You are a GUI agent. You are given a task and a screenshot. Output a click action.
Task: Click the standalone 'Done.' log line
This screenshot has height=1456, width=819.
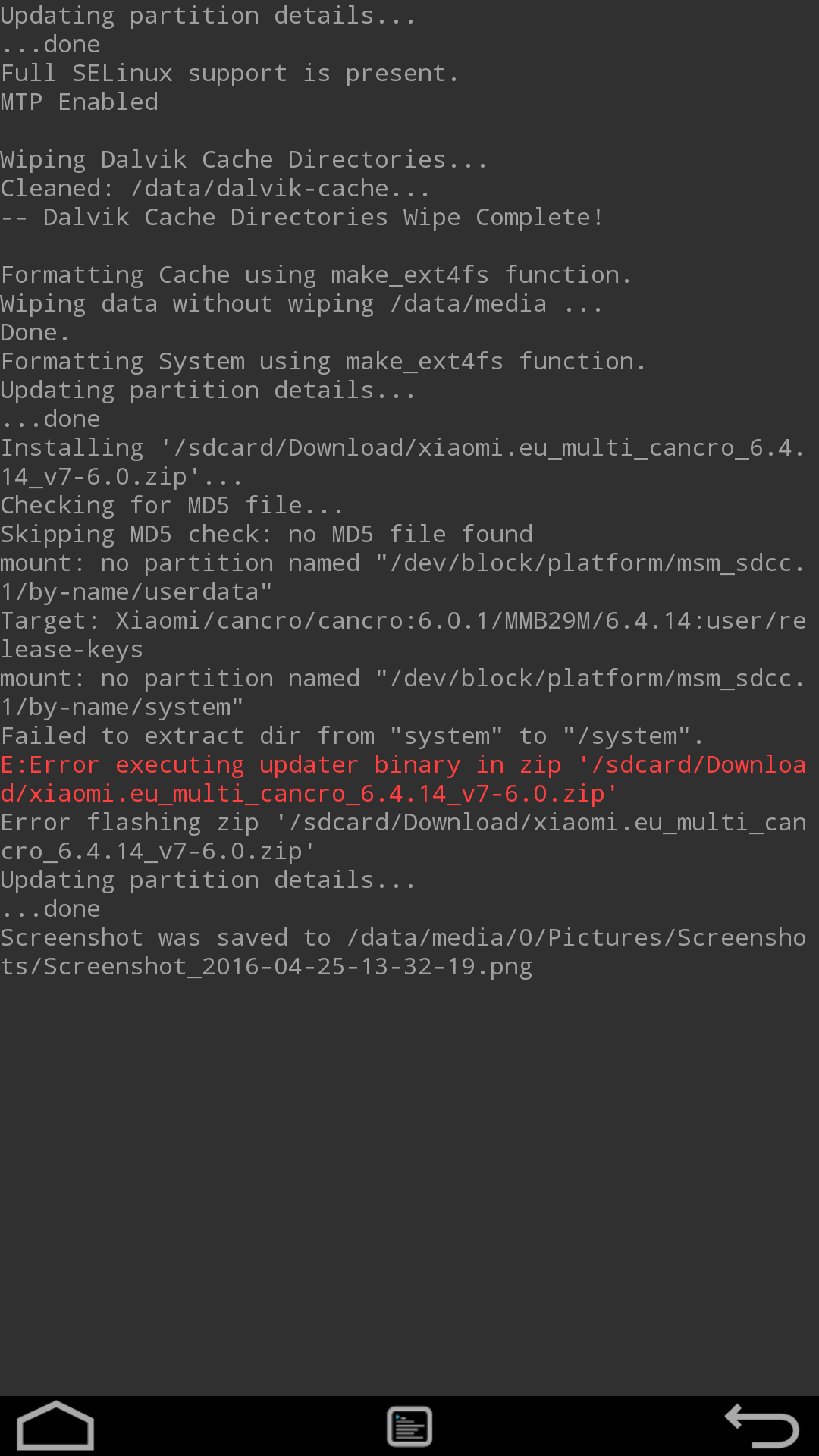point(35,333)
